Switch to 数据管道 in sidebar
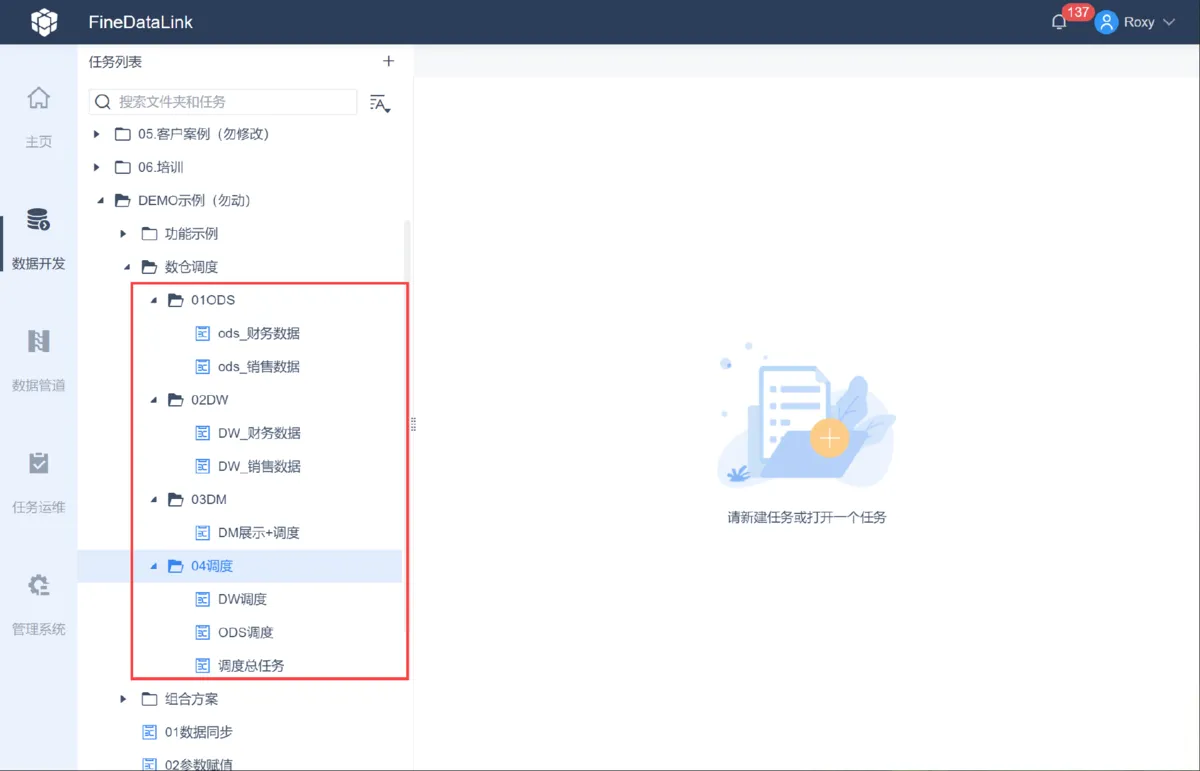The image size is (1200, 771). [38, 385]
